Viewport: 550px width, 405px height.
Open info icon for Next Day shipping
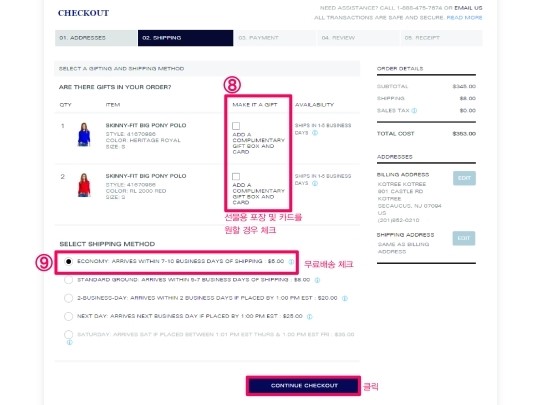[309, 316]
